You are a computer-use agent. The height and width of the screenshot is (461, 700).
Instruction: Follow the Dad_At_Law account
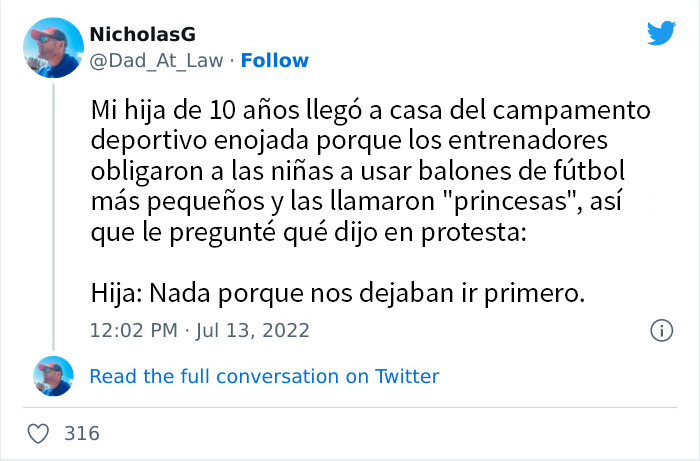coord(275,60)
